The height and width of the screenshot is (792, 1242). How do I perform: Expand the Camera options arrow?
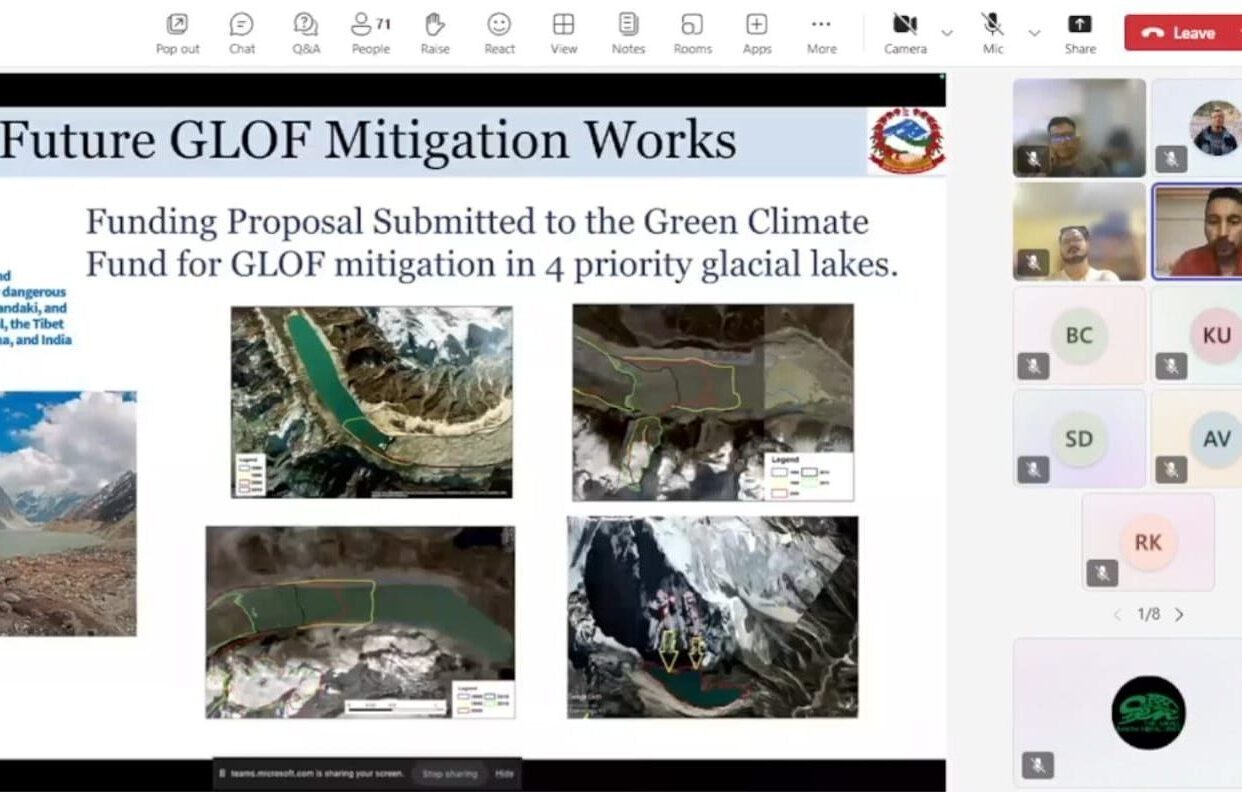click(947, 33)
